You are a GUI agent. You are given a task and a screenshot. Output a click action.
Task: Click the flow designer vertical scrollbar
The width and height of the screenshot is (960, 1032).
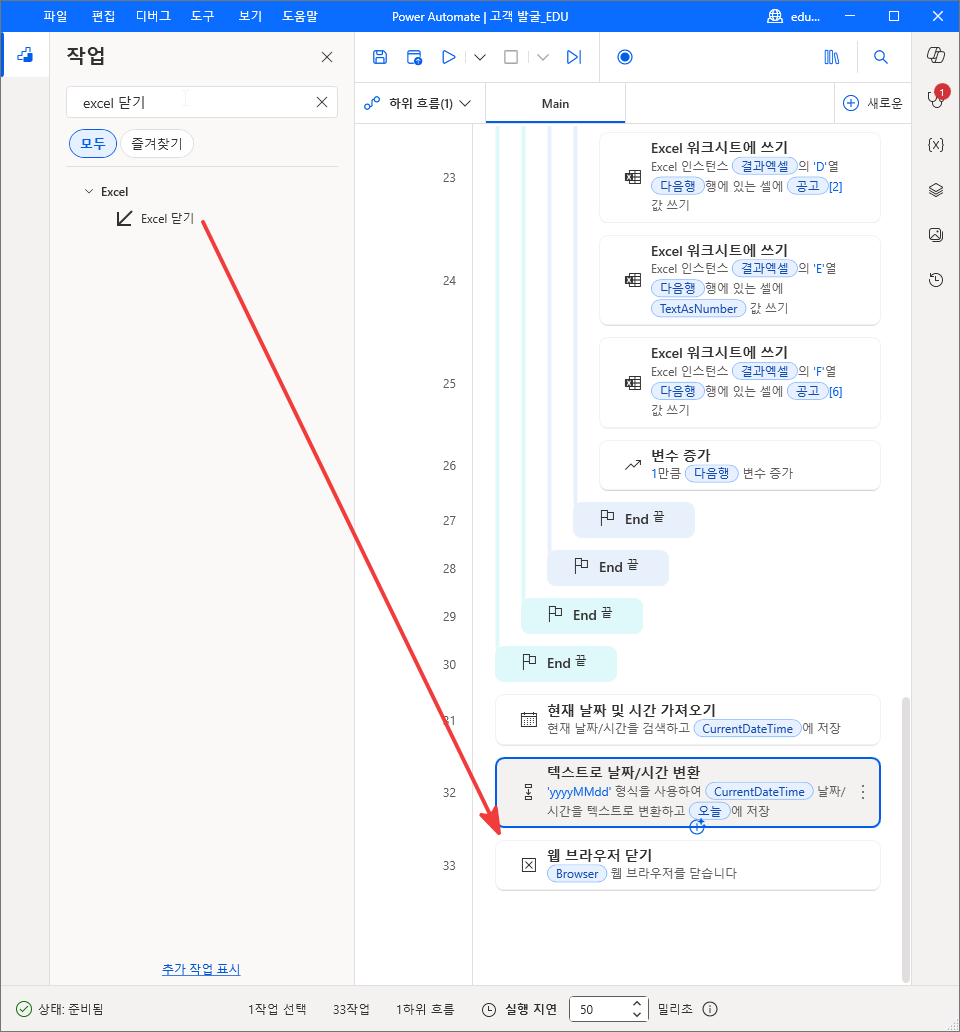tap(905, 839)
